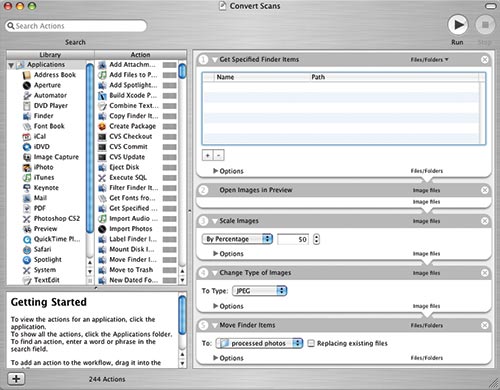Remove the Get Specified Finder Items action
Viewport: 500px width, 390px height.
tap(485, 60)
